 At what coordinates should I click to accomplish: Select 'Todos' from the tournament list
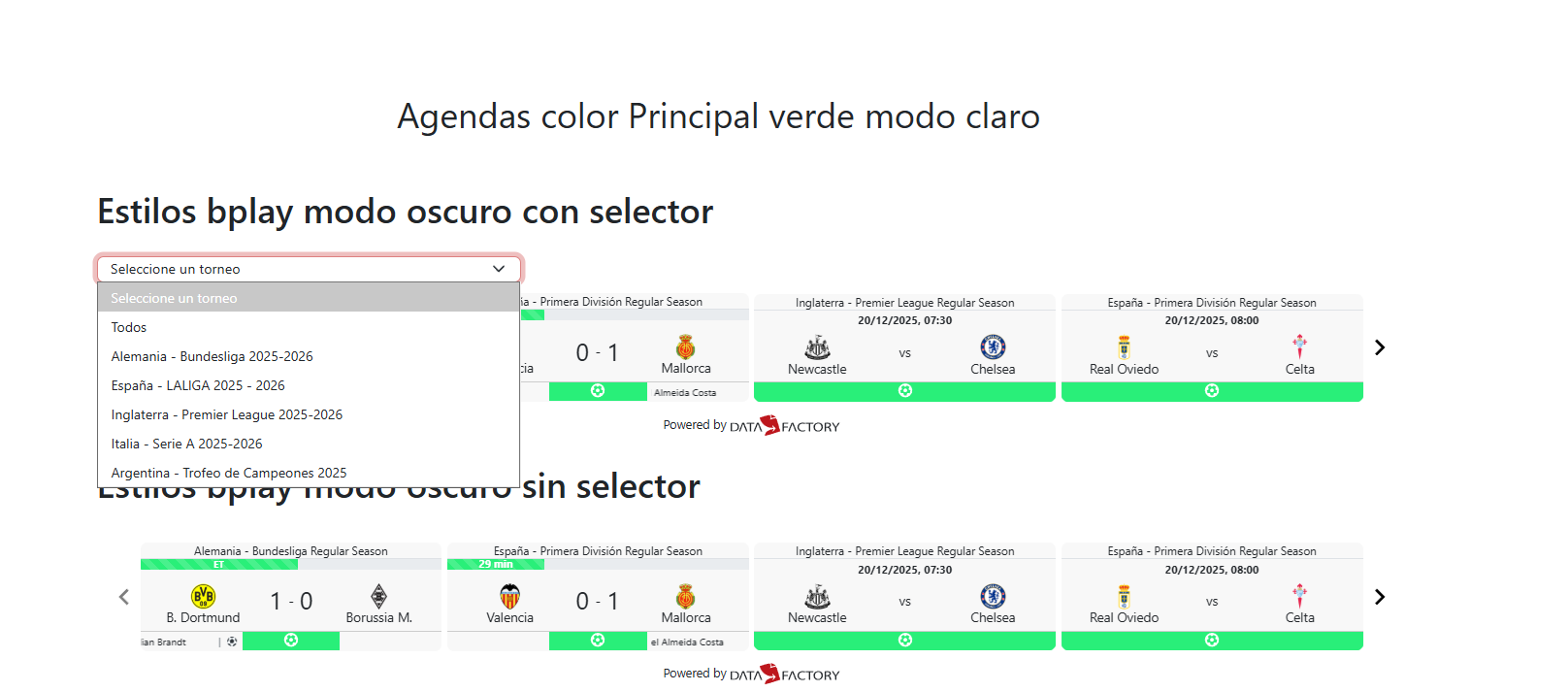pyautogui.click(x=129, y=327)
